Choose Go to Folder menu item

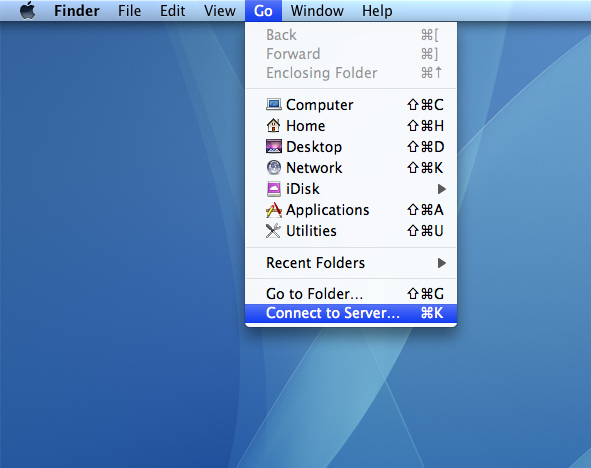pyautogui.click(x=351, y=294)
